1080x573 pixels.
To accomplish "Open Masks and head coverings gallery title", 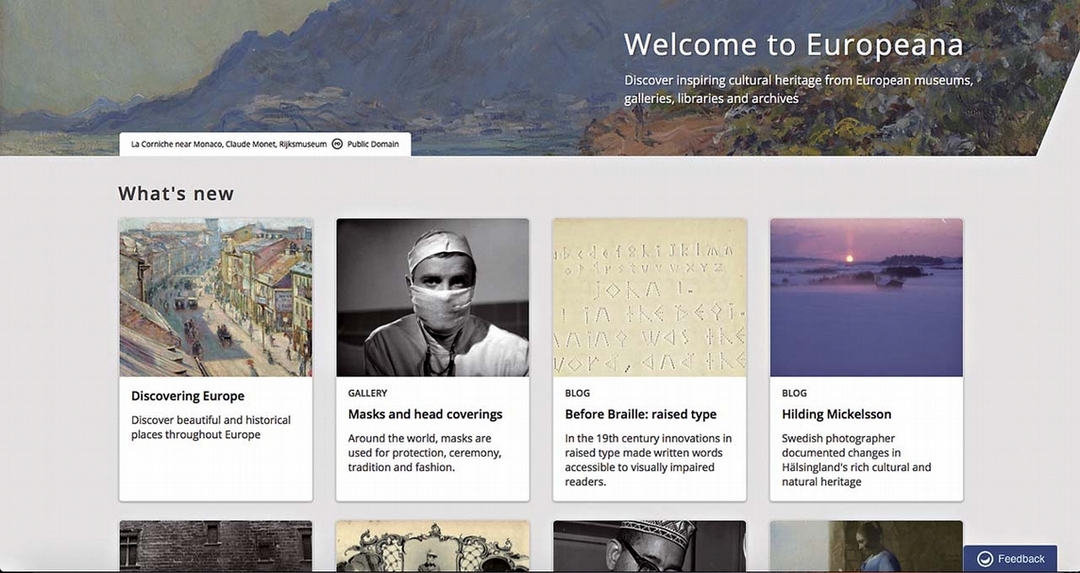I will pyautogui.click(x=425, y=414).
